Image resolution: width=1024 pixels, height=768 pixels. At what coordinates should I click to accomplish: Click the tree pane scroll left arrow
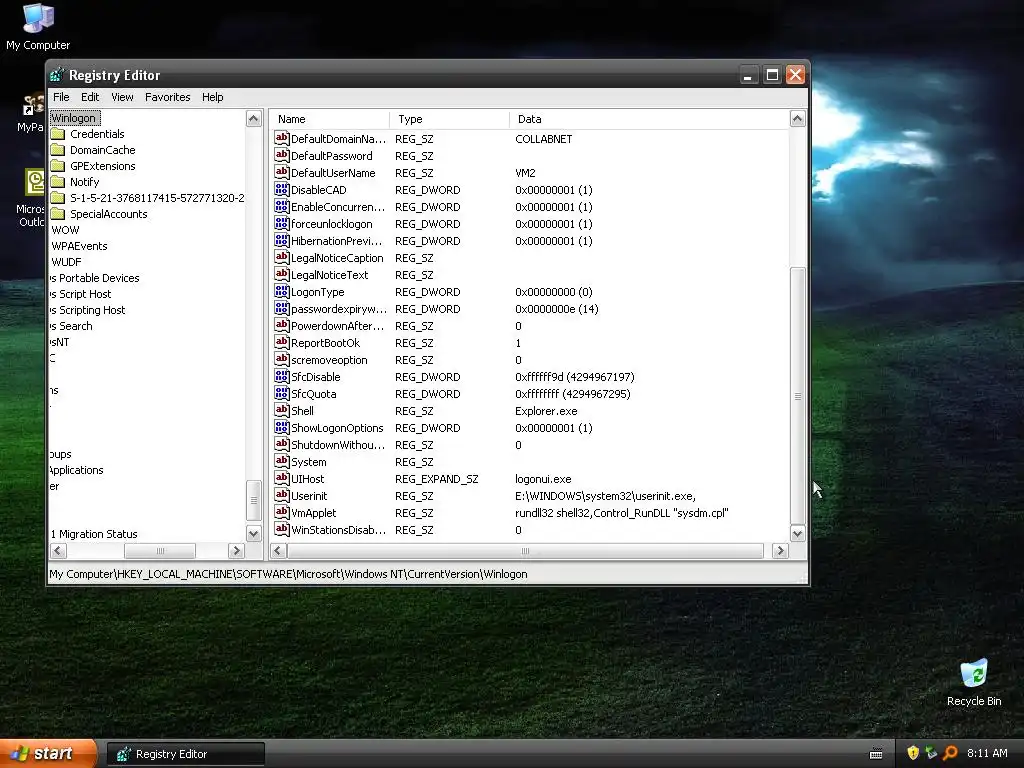pyautogui.click(x=58, y=551)
